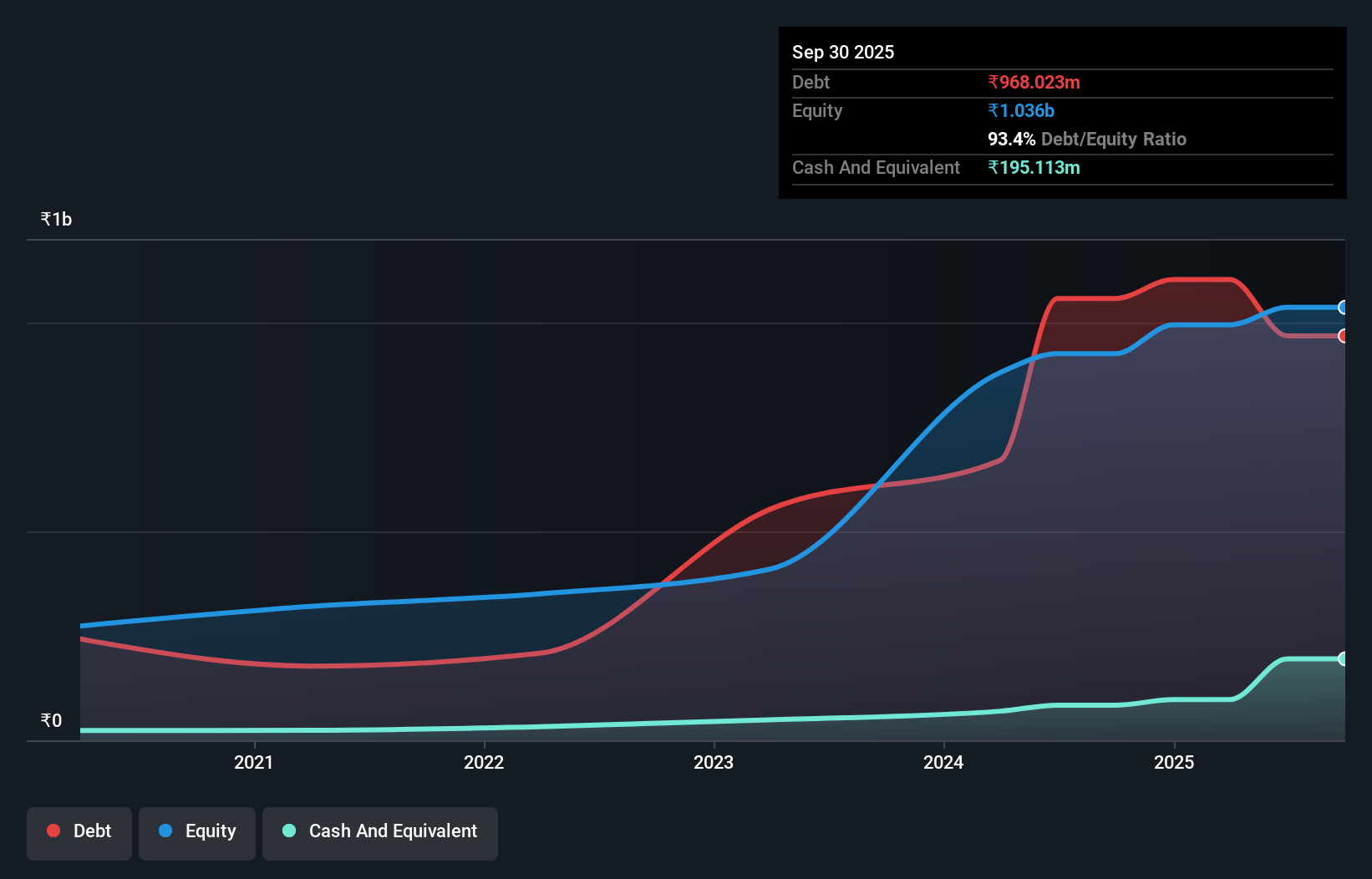Toggle the Cash And Equivalent series visibility
1372x879 pixels.
coord(380,832)
